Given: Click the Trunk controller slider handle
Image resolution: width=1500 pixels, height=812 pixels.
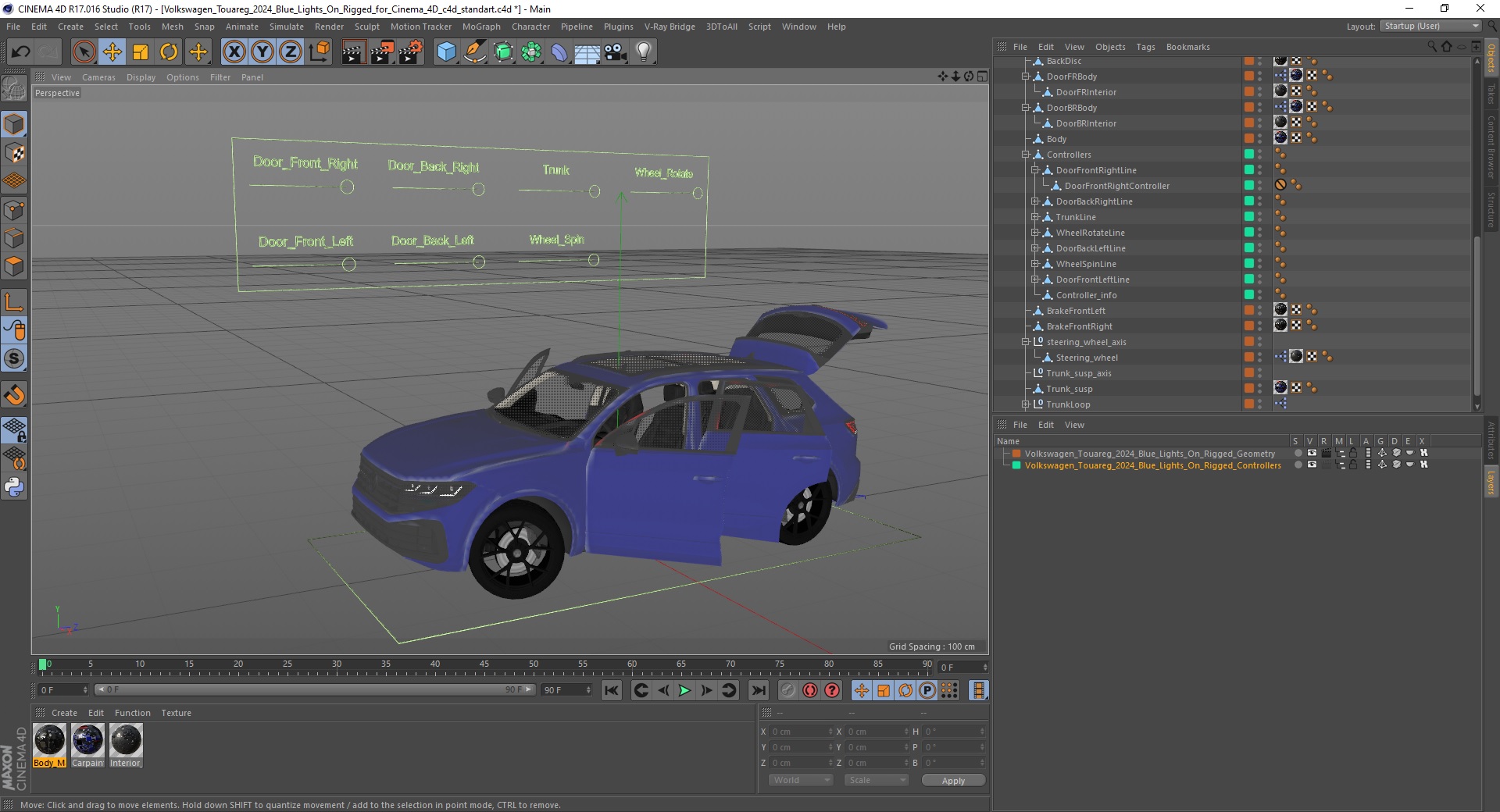Looking at the screenshot, I should click(595, 191).
